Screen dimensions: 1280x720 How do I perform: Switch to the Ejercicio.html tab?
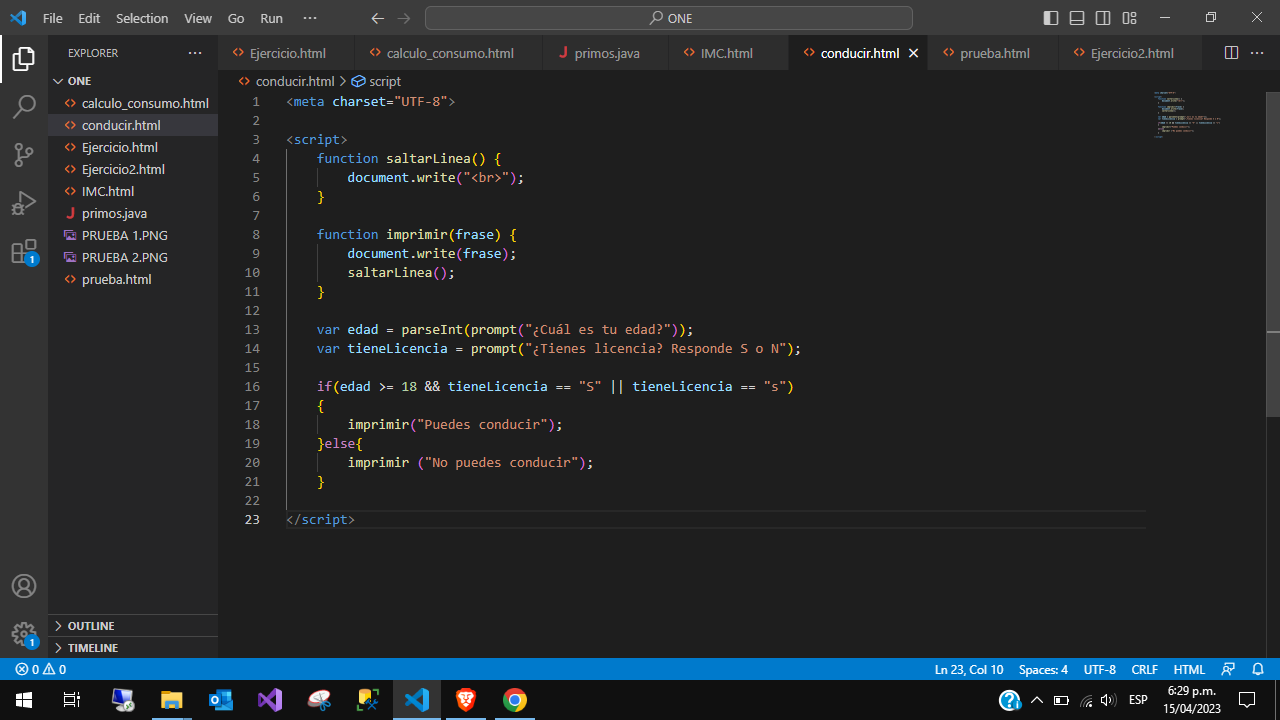click(287, 53)
